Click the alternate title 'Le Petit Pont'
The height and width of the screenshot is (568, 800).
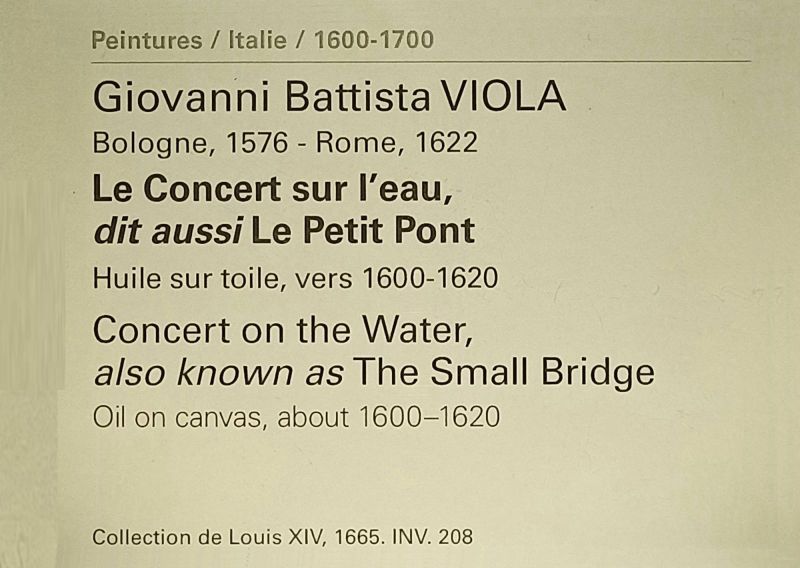pyautogui.click(x=363, y=231)
